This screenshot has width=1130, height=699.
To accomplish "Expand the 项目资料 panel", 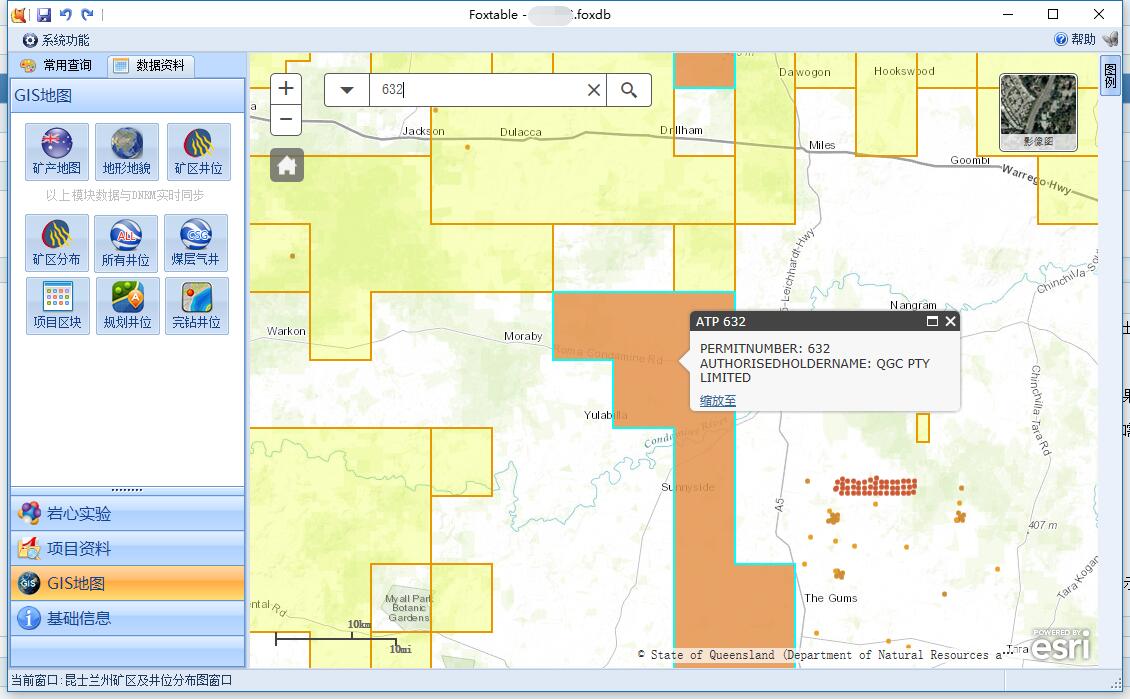I will (x=128, y=548).
